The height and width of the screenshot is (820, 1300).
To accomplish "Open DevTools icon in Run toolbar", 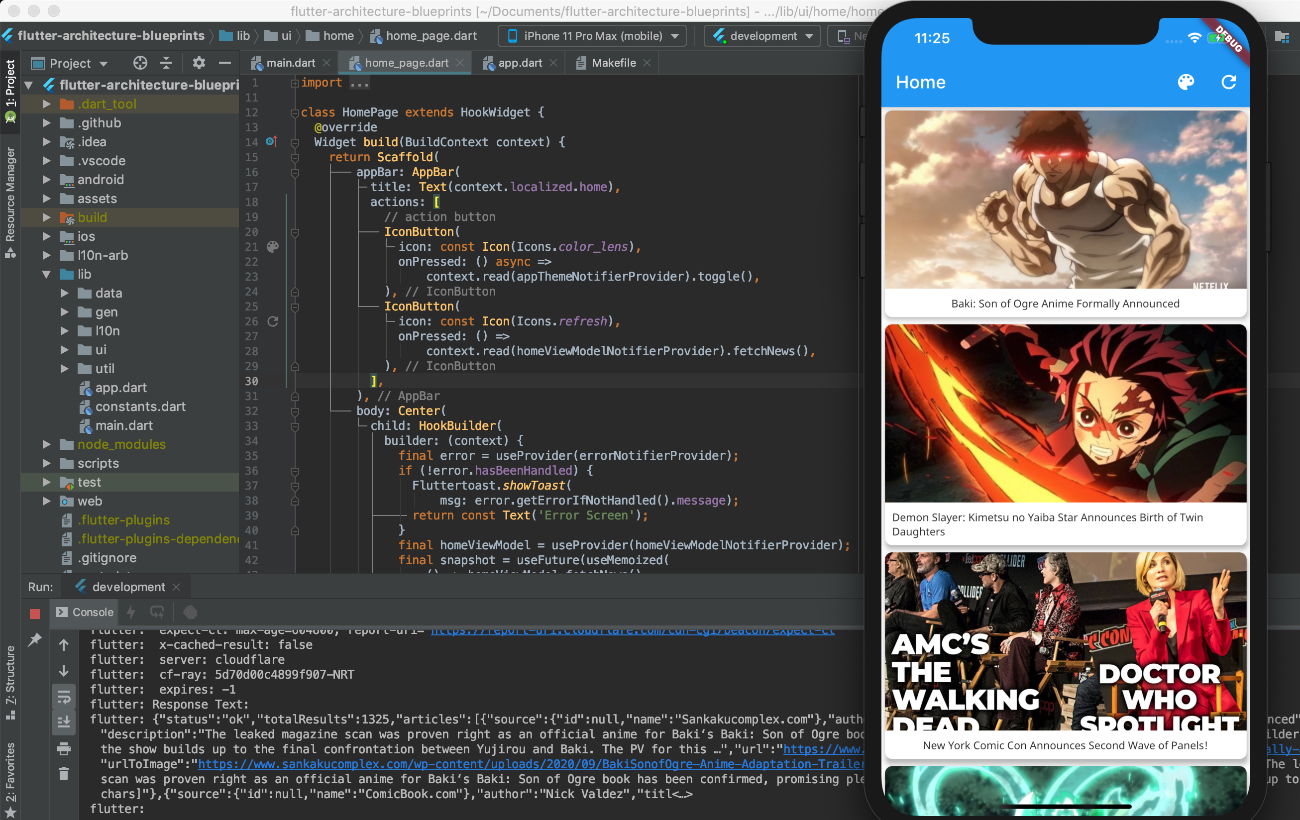I will (x=190, y=612).
